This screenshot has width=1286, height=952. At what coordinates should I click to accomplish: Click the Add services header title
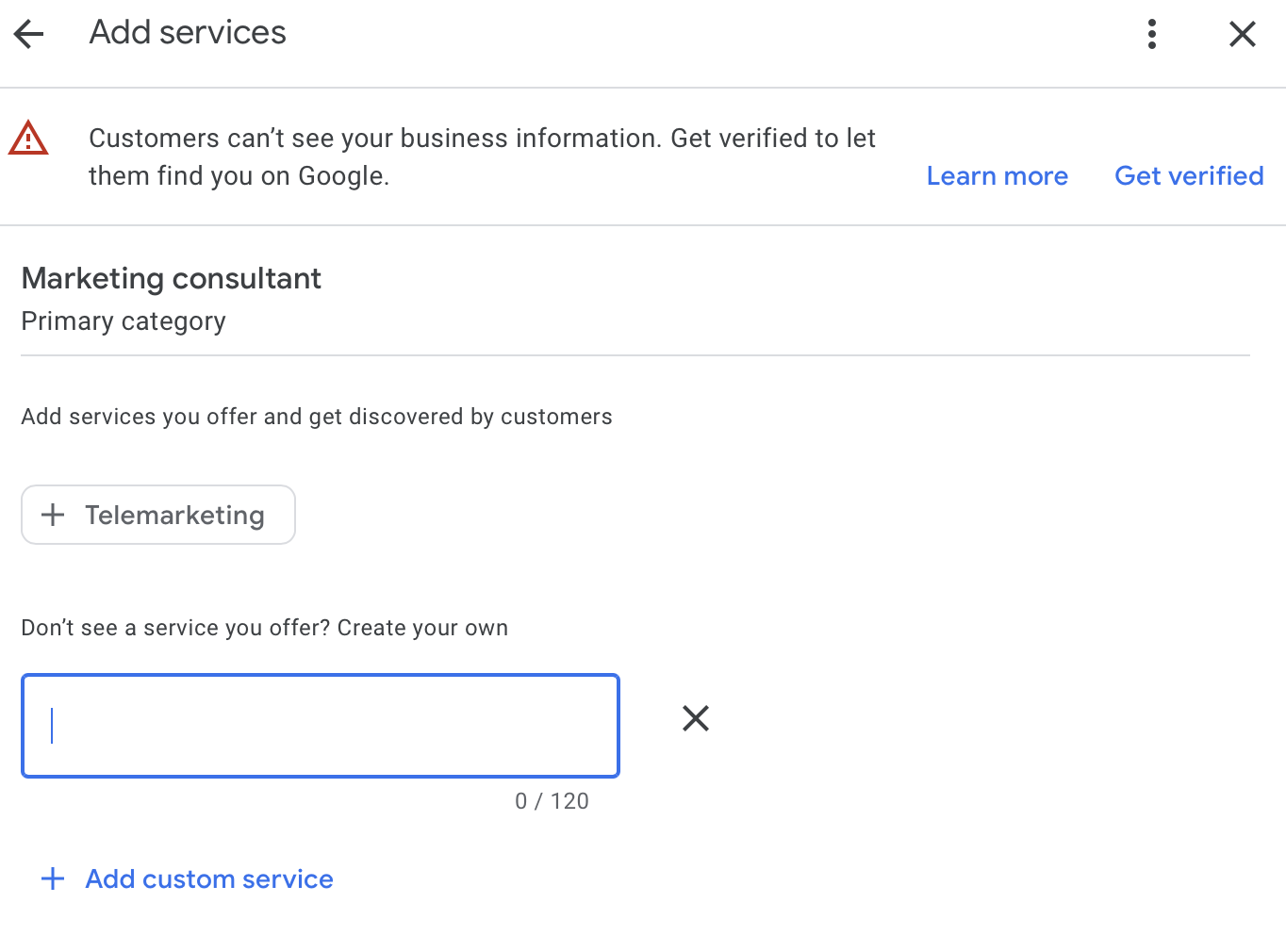pos(187,33)
